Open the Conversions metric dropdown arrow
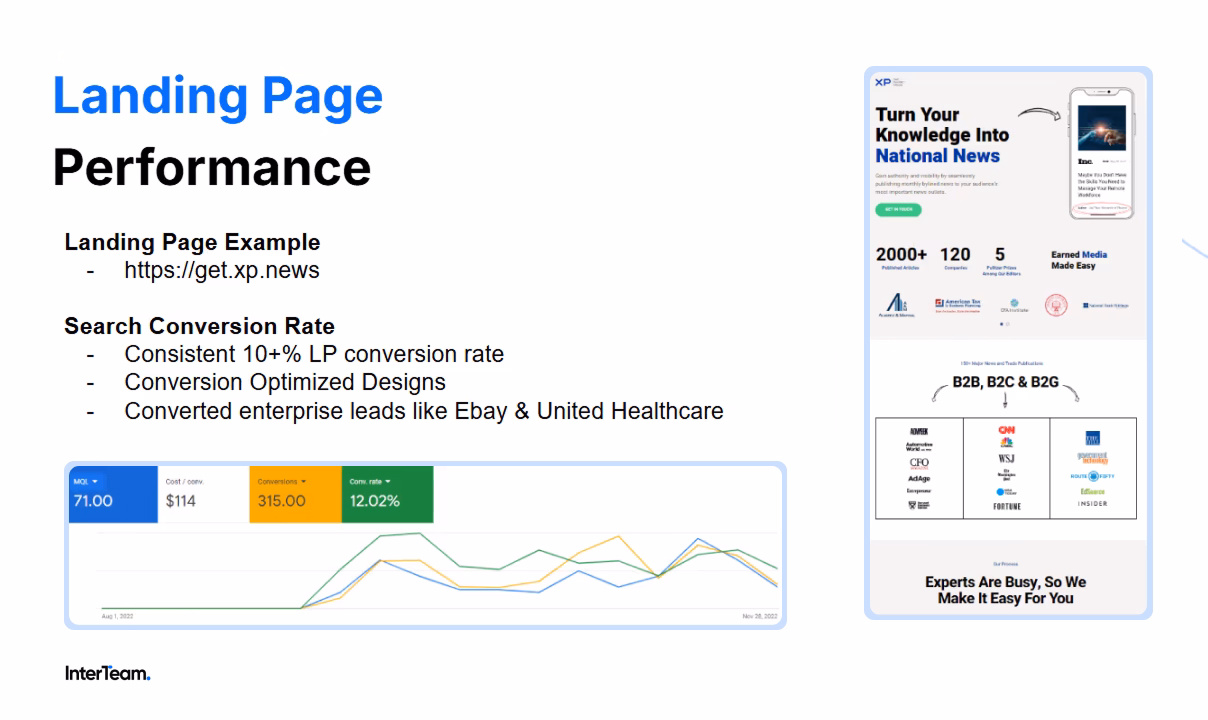This screenshot has height=720, width=1208. [x=304, y=482]
